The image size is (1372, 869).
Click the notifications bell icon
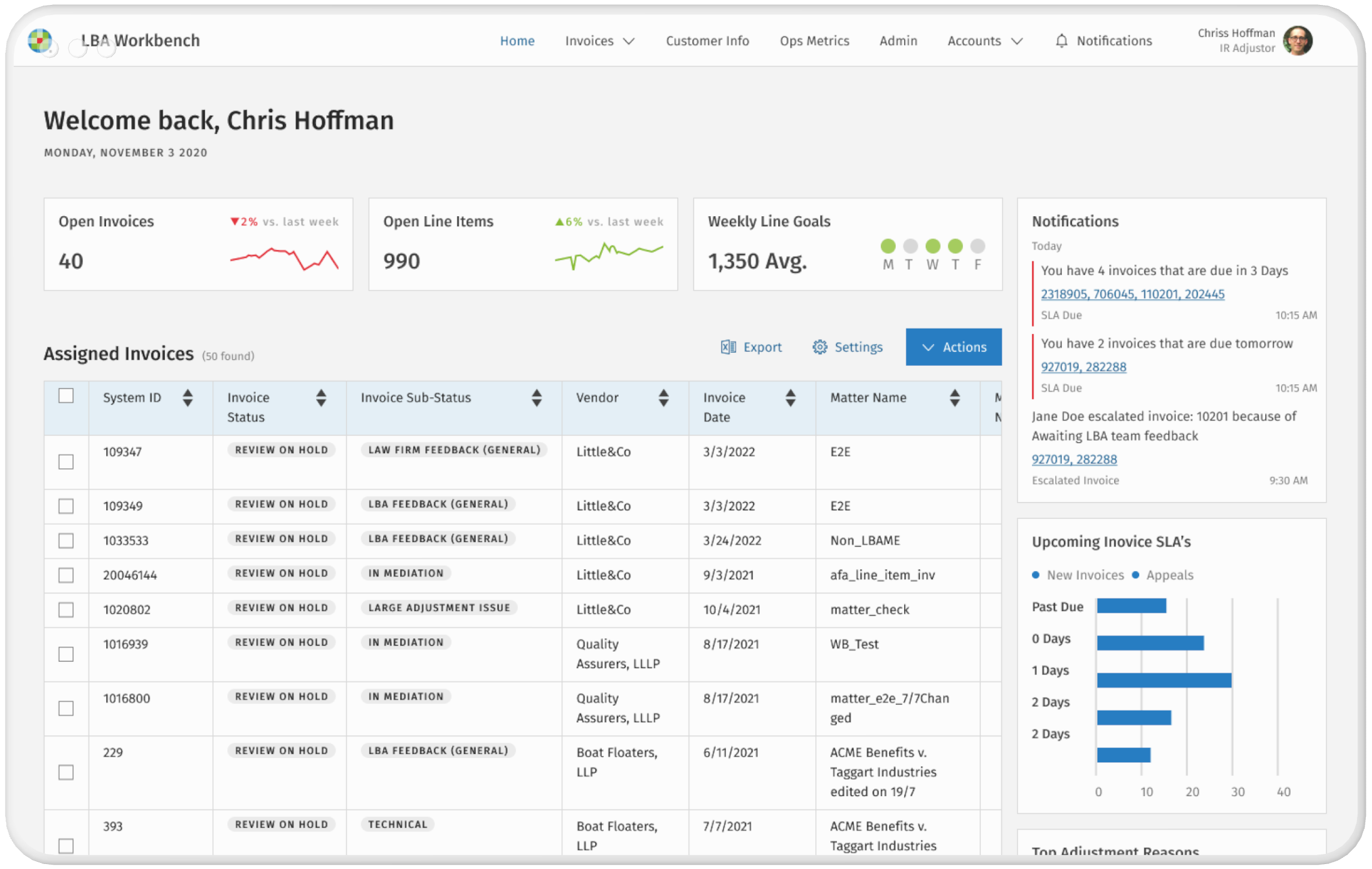pyautogui.click(x=1061, y=41)
